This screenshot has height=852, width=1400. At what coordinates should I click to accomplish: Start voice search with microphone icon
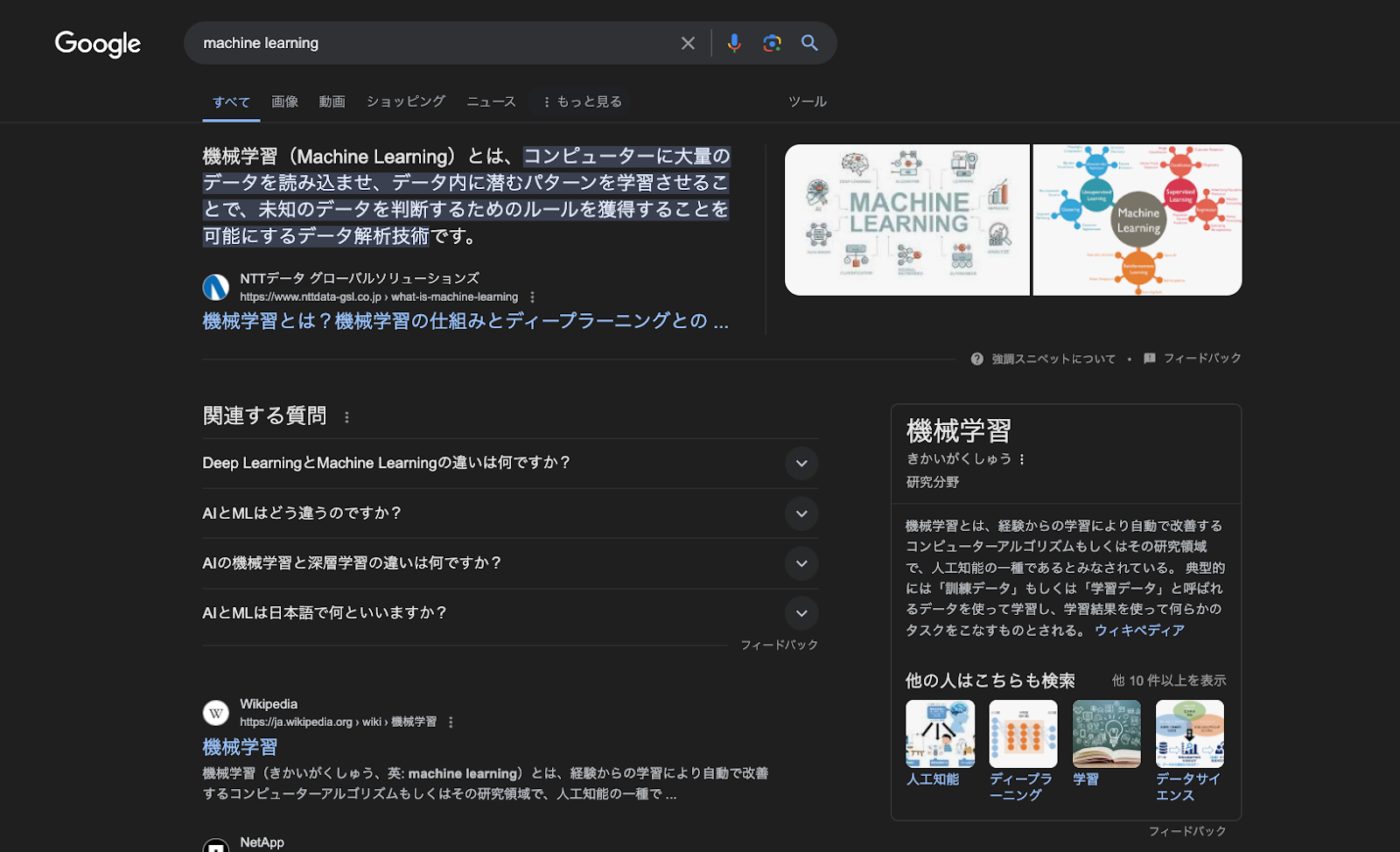coord(734,43)
